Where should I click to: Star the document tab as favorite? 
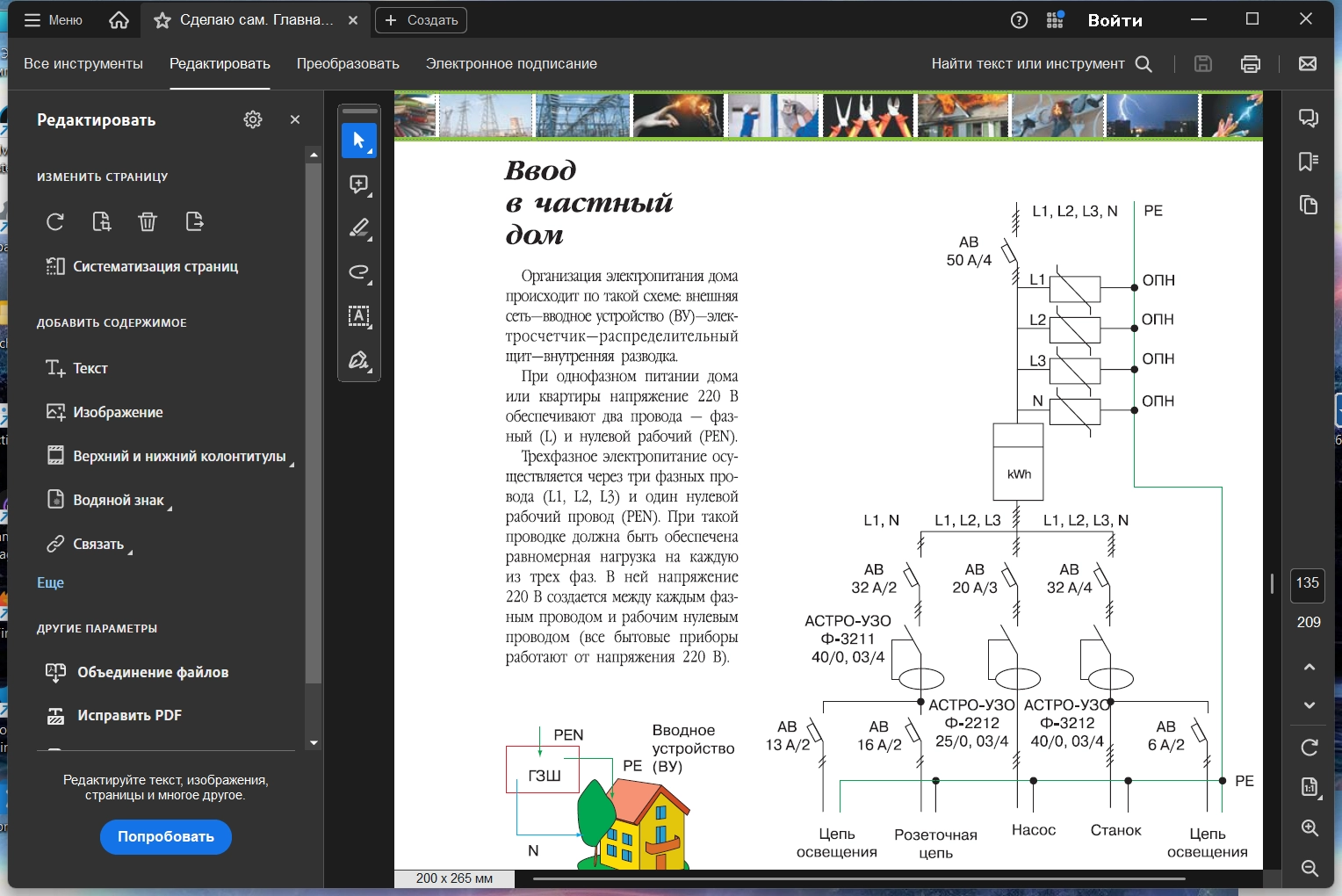pos(162,20)
